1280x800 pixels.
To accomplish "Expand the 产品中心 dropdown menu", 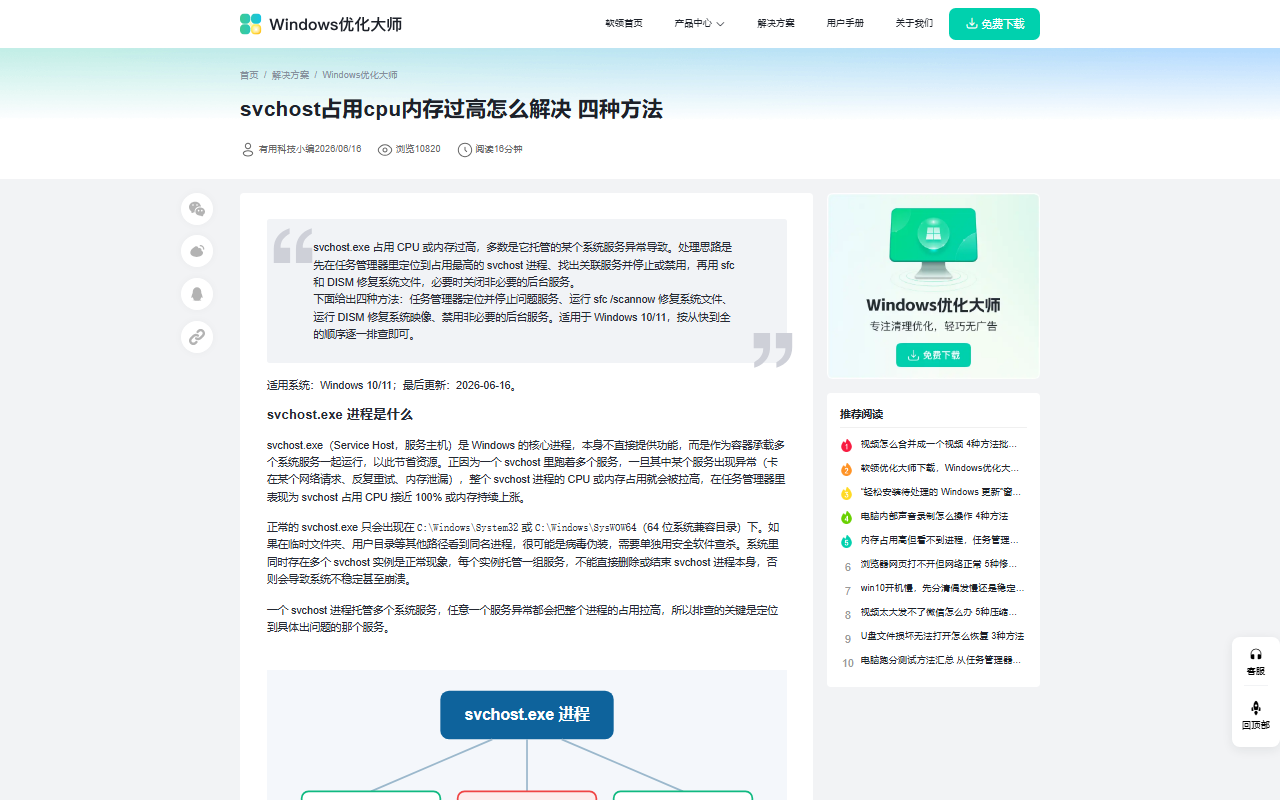I will coord(699,23).
